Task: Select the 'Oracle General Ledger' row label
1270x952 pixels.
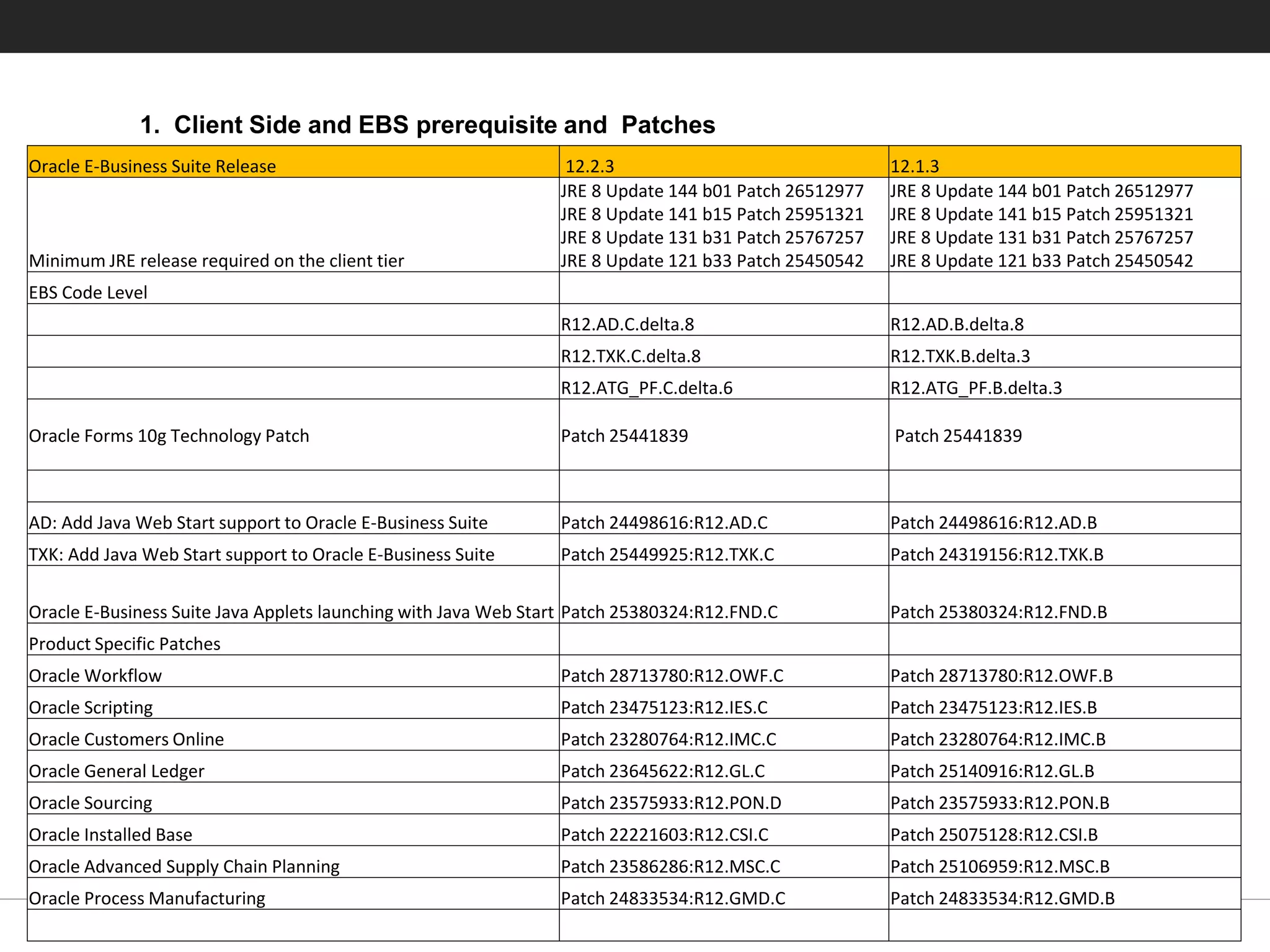Action: click(117, 771)
